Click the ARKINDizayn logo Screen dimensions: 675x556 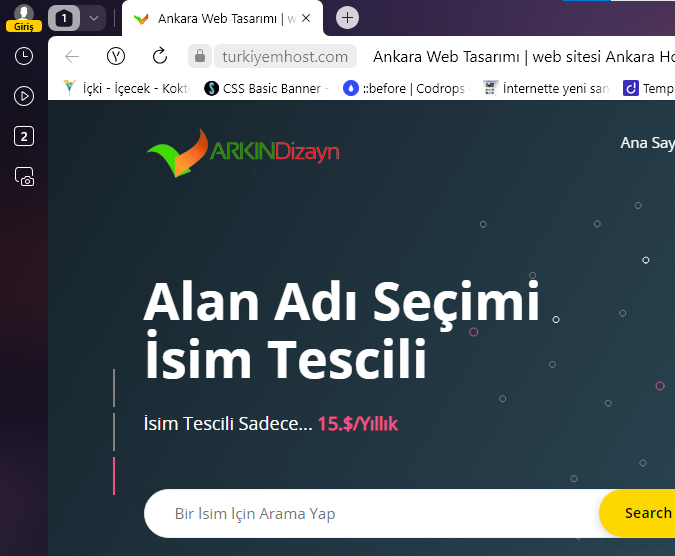pyautogui.click(x=243, y=152)
